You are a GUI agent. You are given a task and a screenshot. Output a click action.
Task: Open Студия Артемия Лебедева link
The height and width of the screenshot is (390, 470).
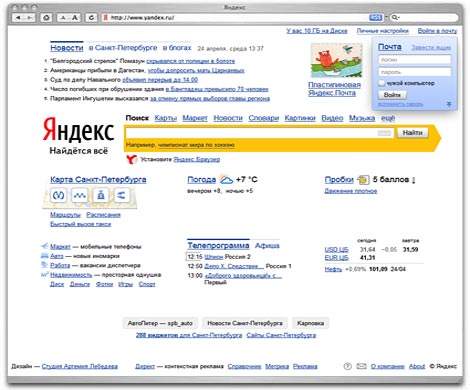pos(80,366)
